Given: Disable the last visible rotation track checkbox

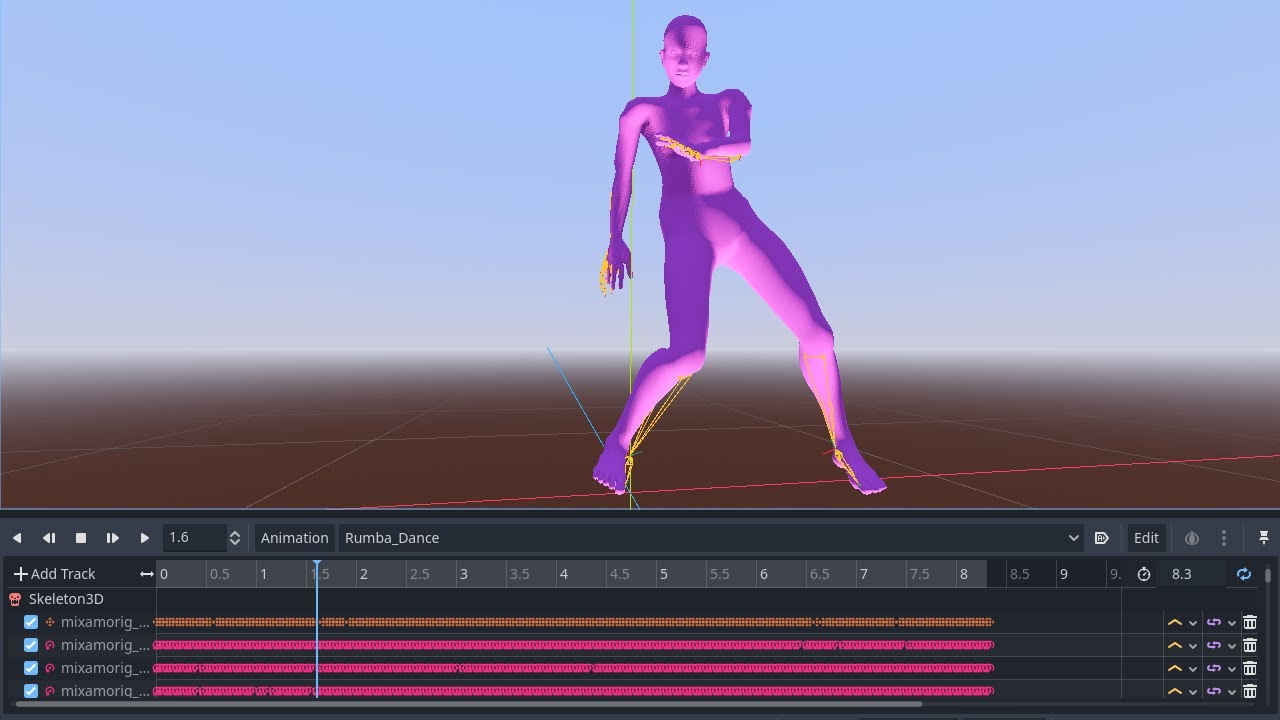Looking at the screenshot, I should point(31,691).
